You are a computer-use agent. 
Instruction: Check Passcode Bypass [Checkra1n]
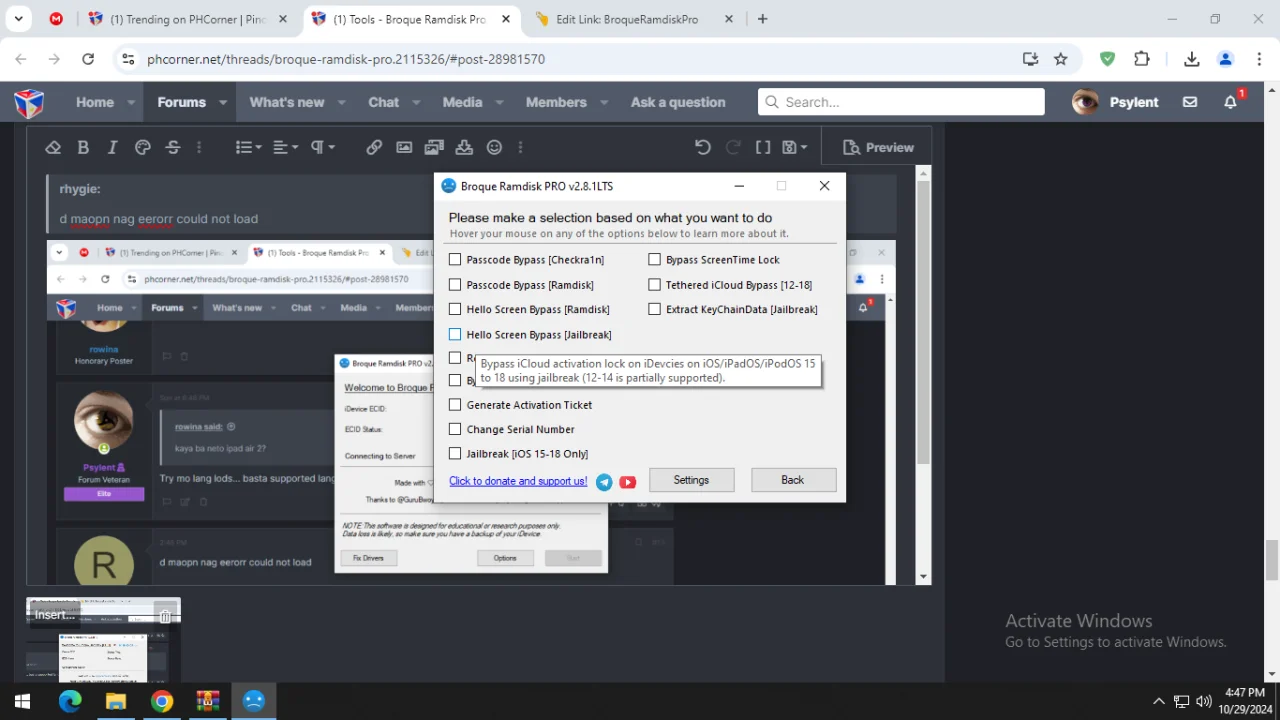click(455, 260)
